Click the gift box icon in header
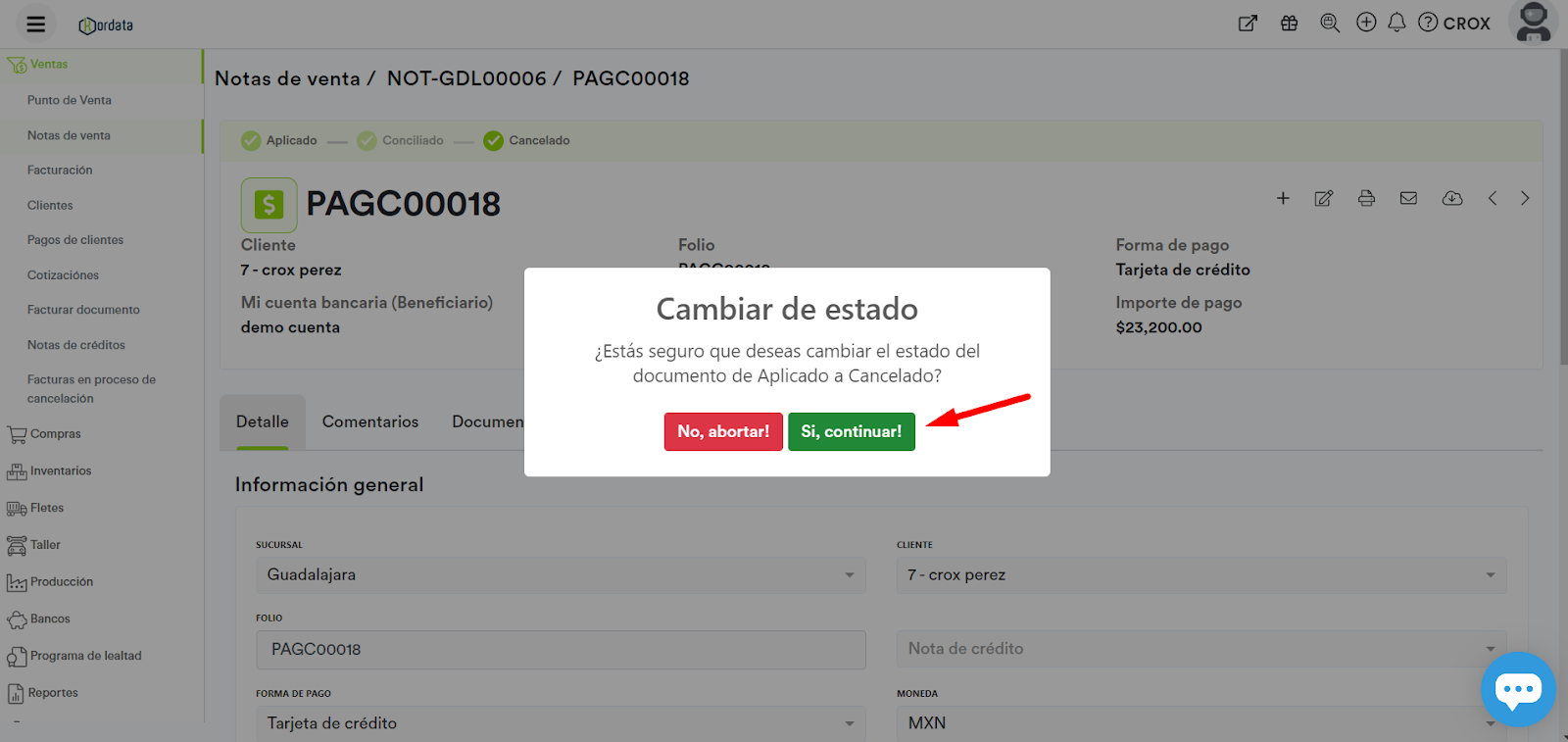The width and height of the screenshot is (1568, 742). tap(1289, 24)
